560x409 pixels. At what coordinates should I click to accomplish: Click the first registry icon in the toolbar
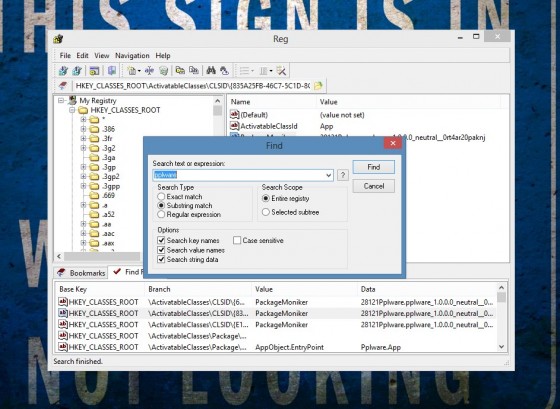(x=64, y=71)
